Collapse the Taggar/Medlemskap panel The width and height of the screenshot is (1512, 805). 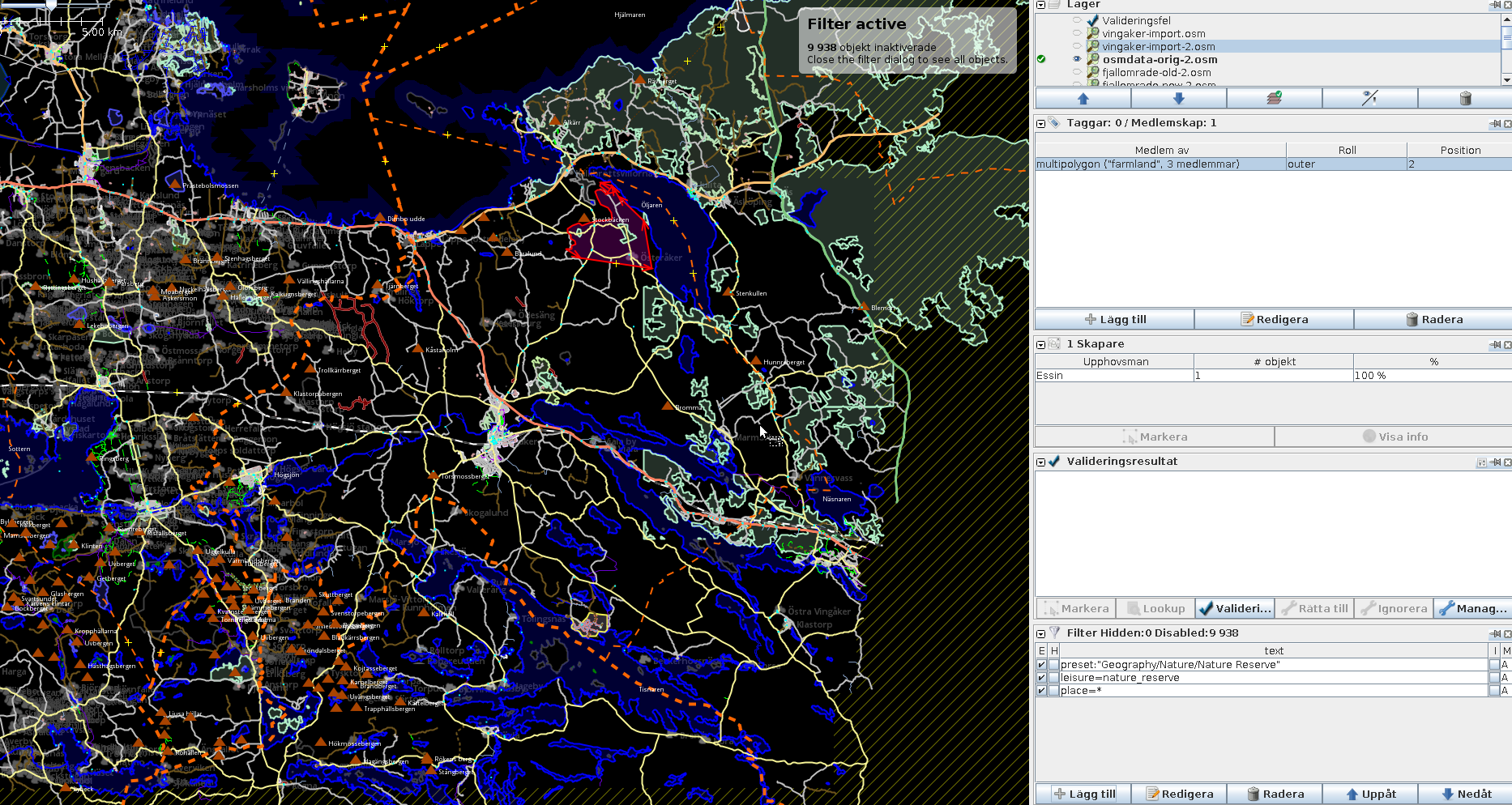[x=1041, y=124]
